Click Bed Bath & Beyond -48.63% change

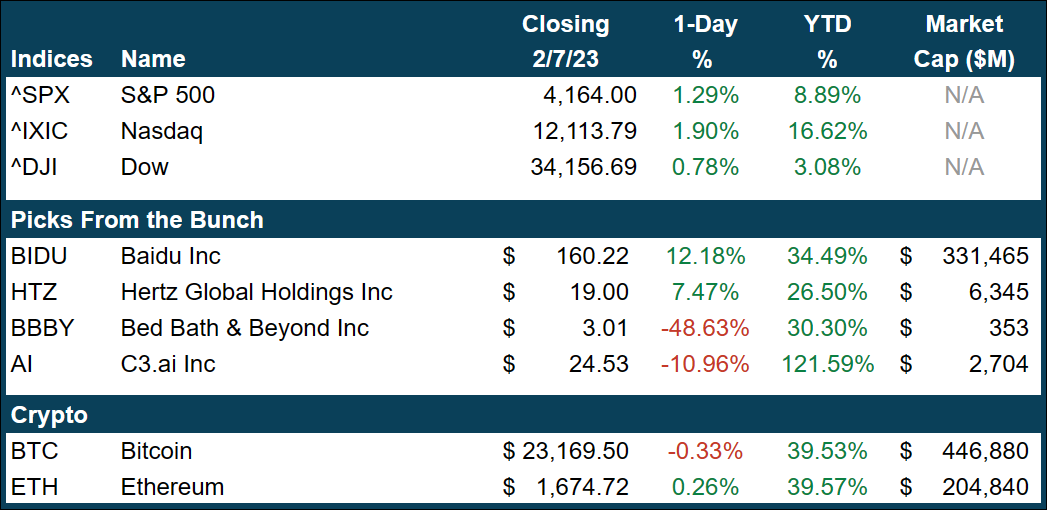pyautogui.click(x=705, y=328)
